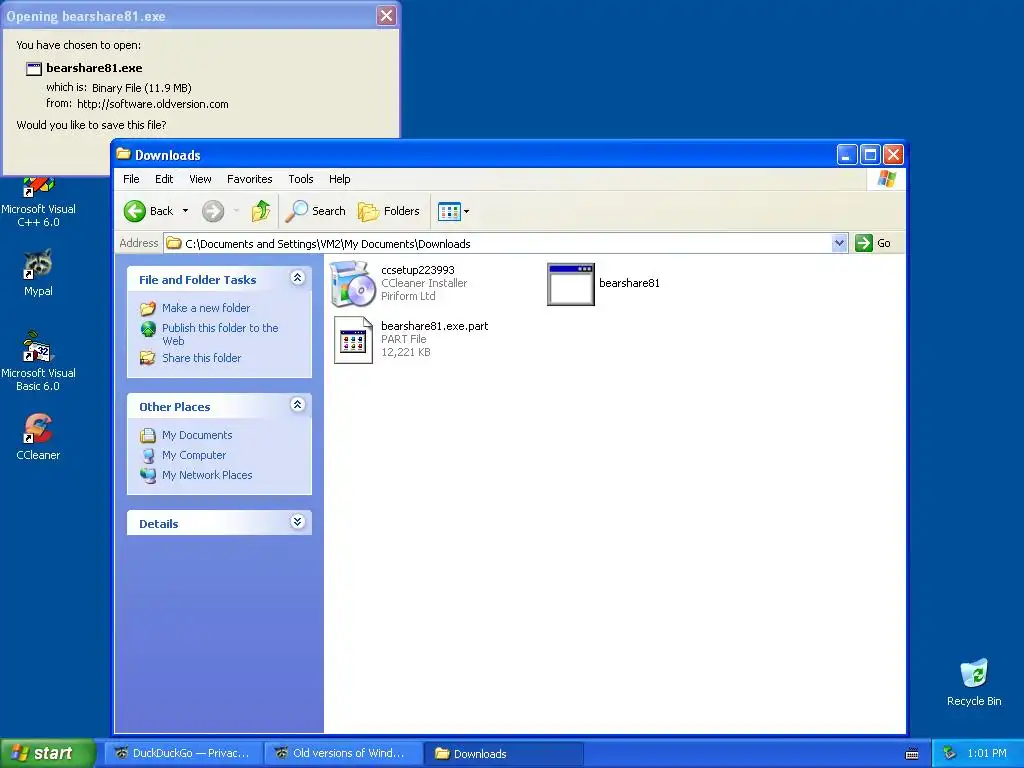This screenshot has width=1024, height=768.
Task: Open the Edit menu
Action: tap(164, 179)
